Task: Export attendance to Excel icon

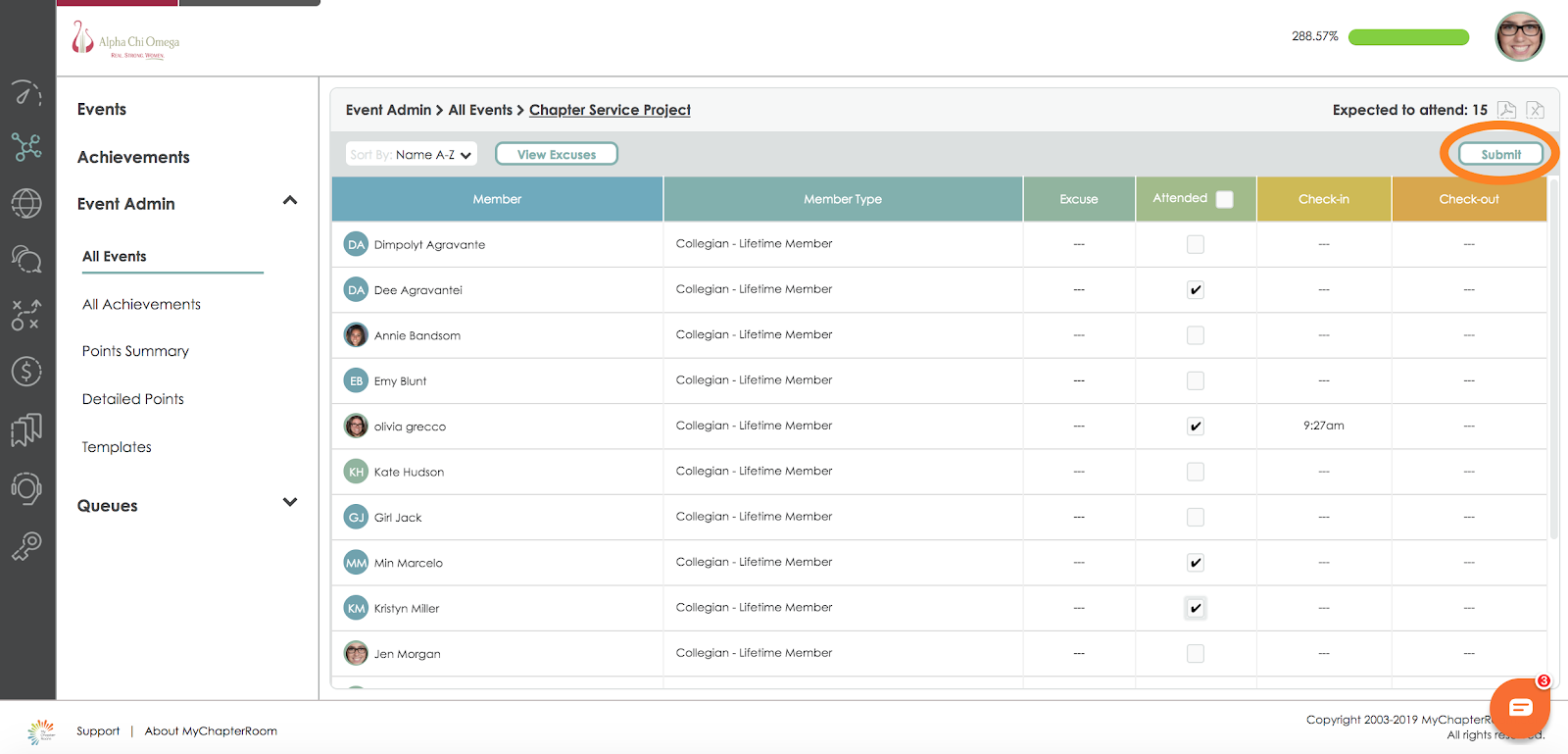Action: coord(1536,110)
